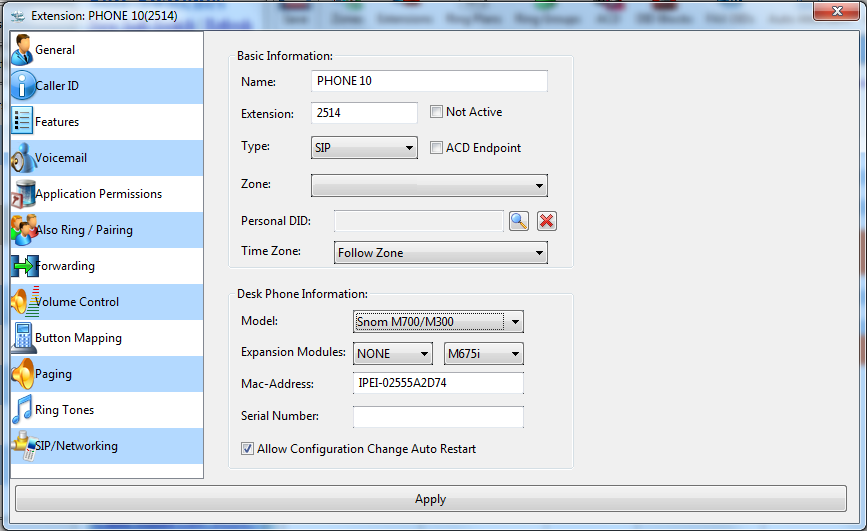
Task: Click the Ring Tones music note icon
Action: 22,410
